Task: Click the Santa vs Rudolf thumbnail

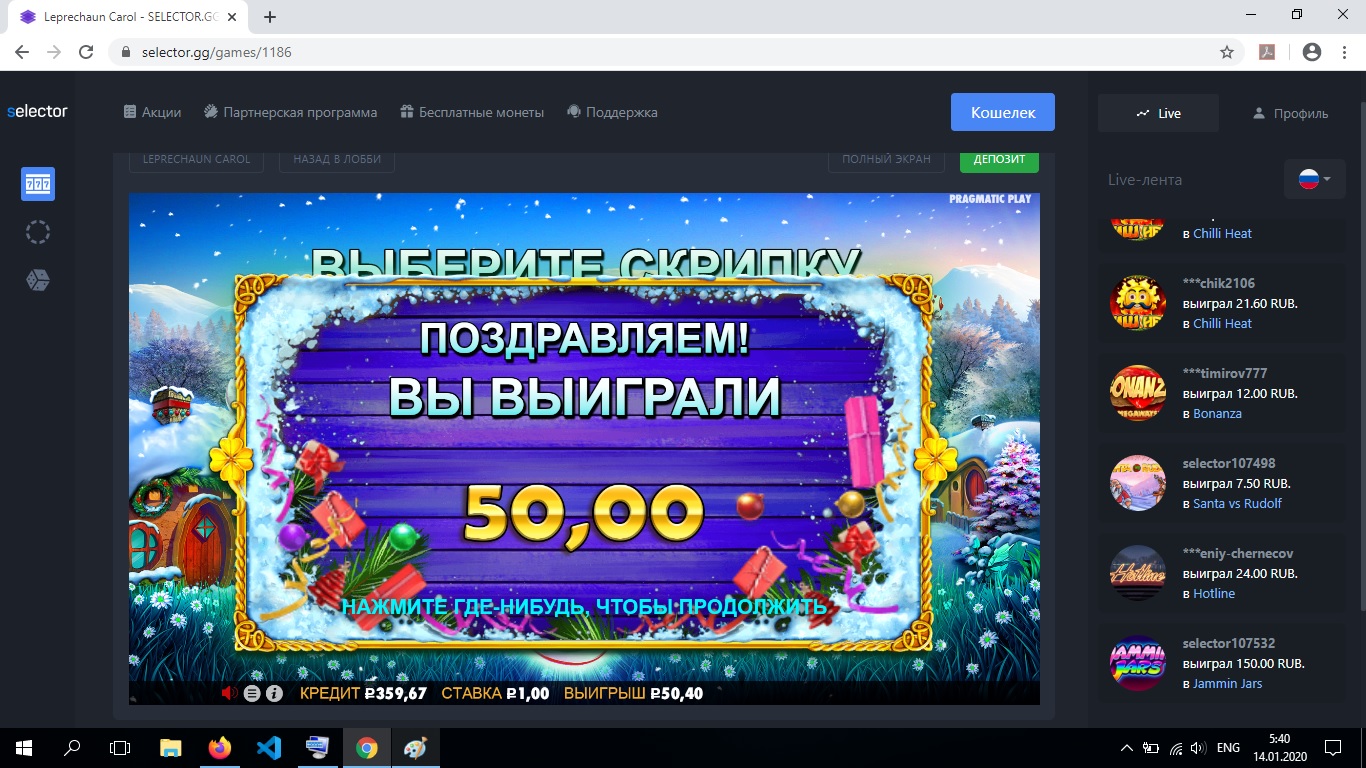Action: [x=1138, y=483]
